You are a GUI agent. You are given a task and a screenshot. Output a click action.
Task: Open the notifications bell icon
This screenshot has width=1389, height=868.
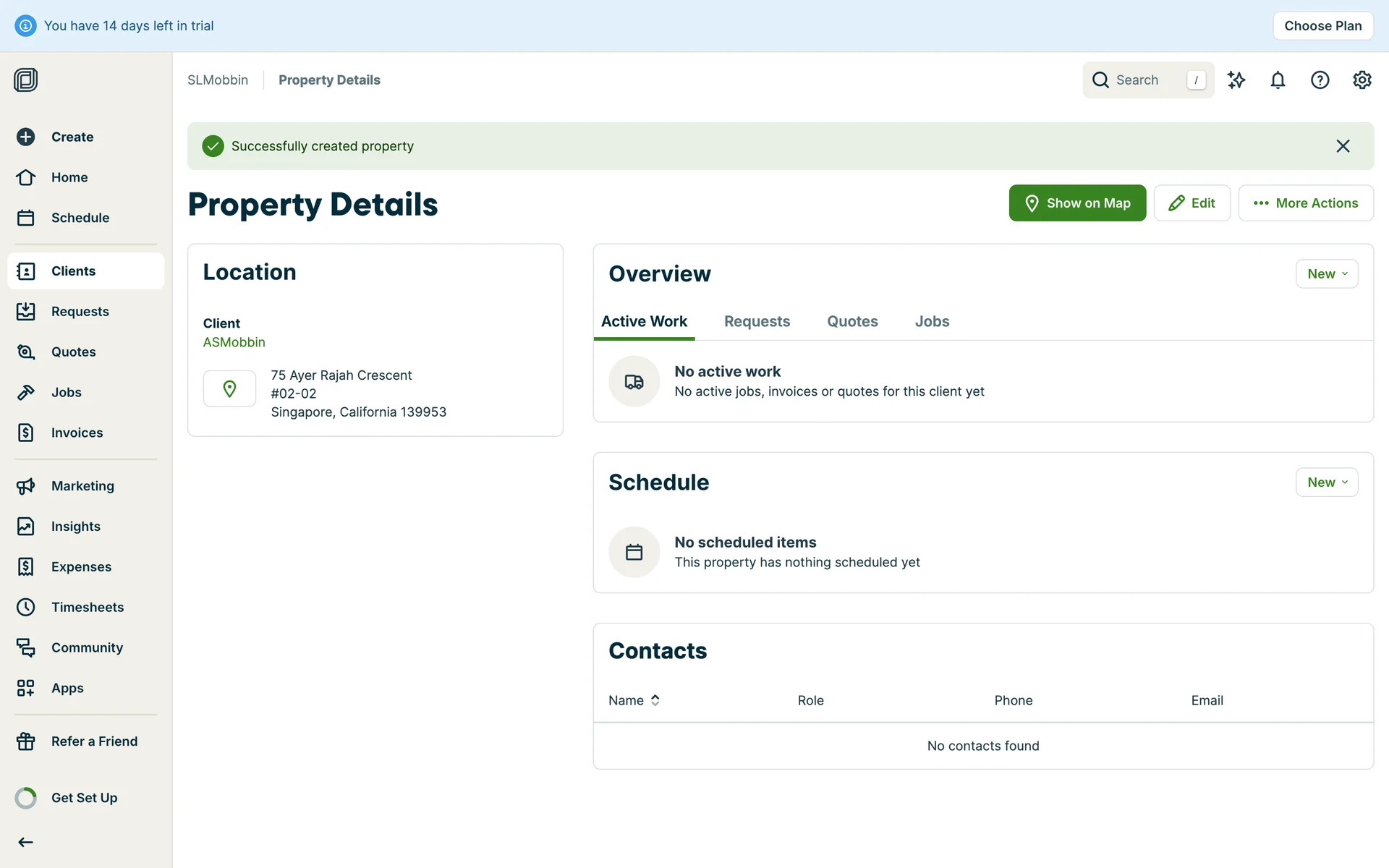click(1278, 80)
